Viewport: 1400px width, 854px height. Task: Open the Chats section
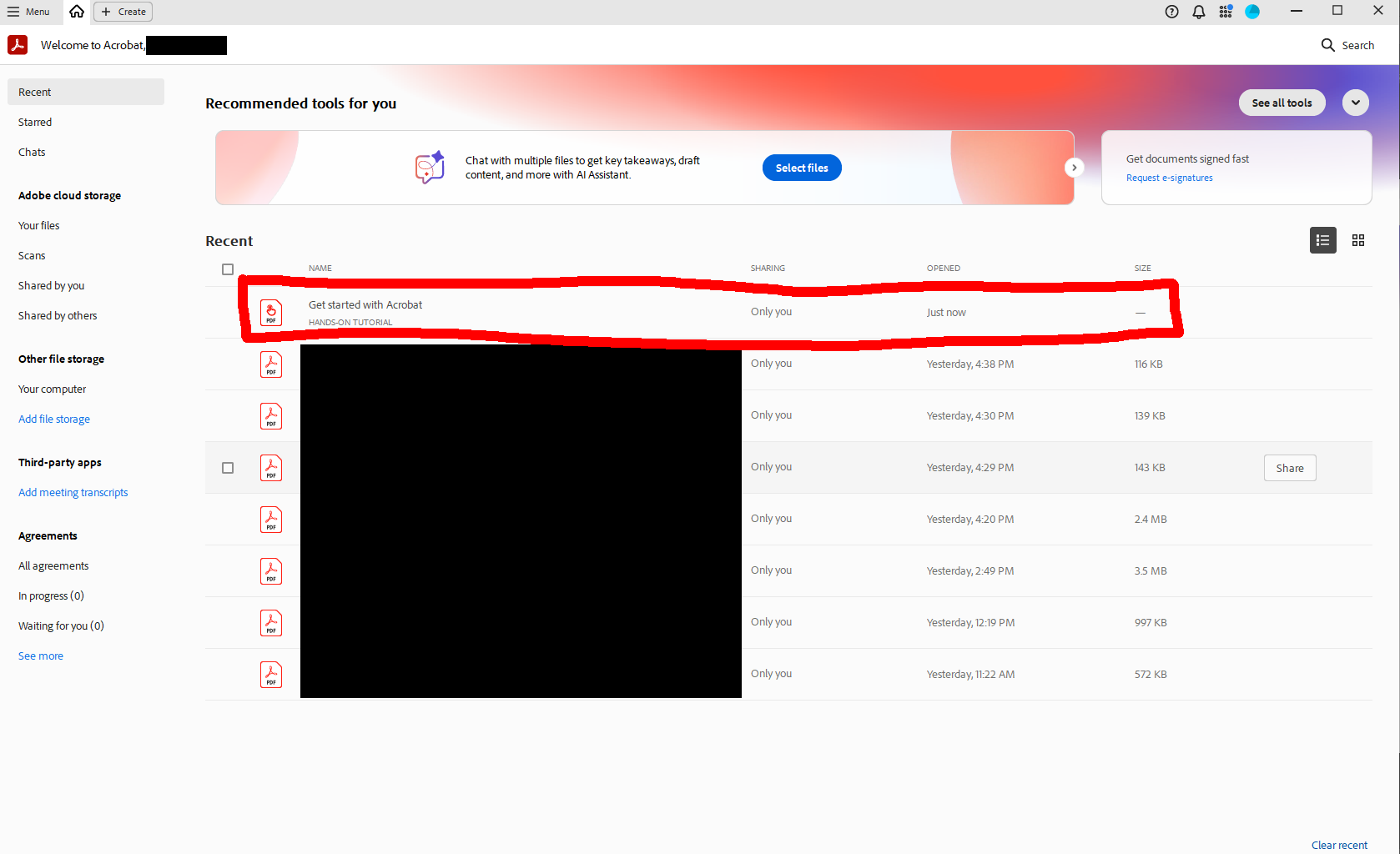[32, 152]
